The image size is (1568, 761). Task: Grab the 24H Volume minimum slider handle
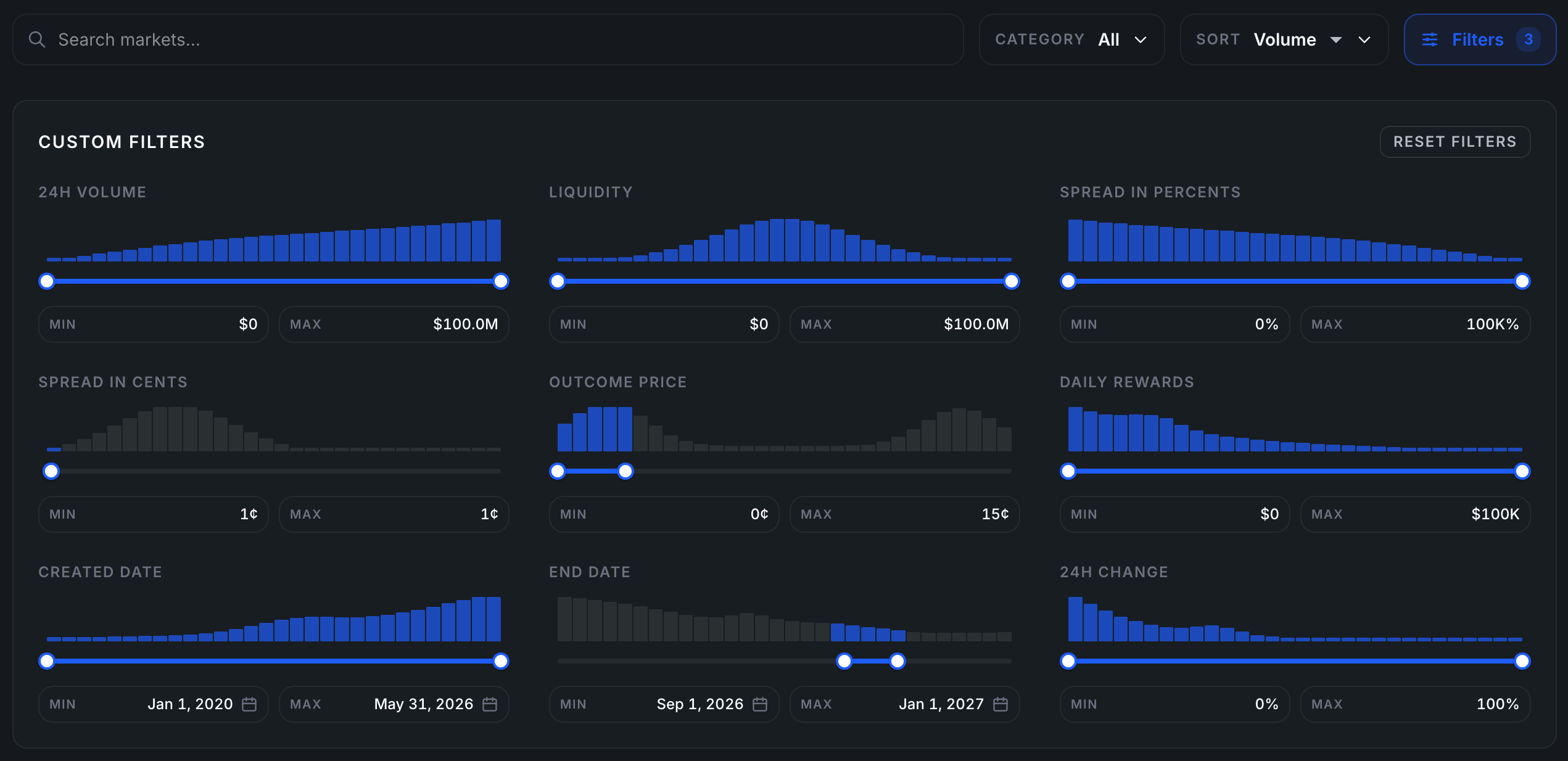pyautogui.click(x=47, y=281)
